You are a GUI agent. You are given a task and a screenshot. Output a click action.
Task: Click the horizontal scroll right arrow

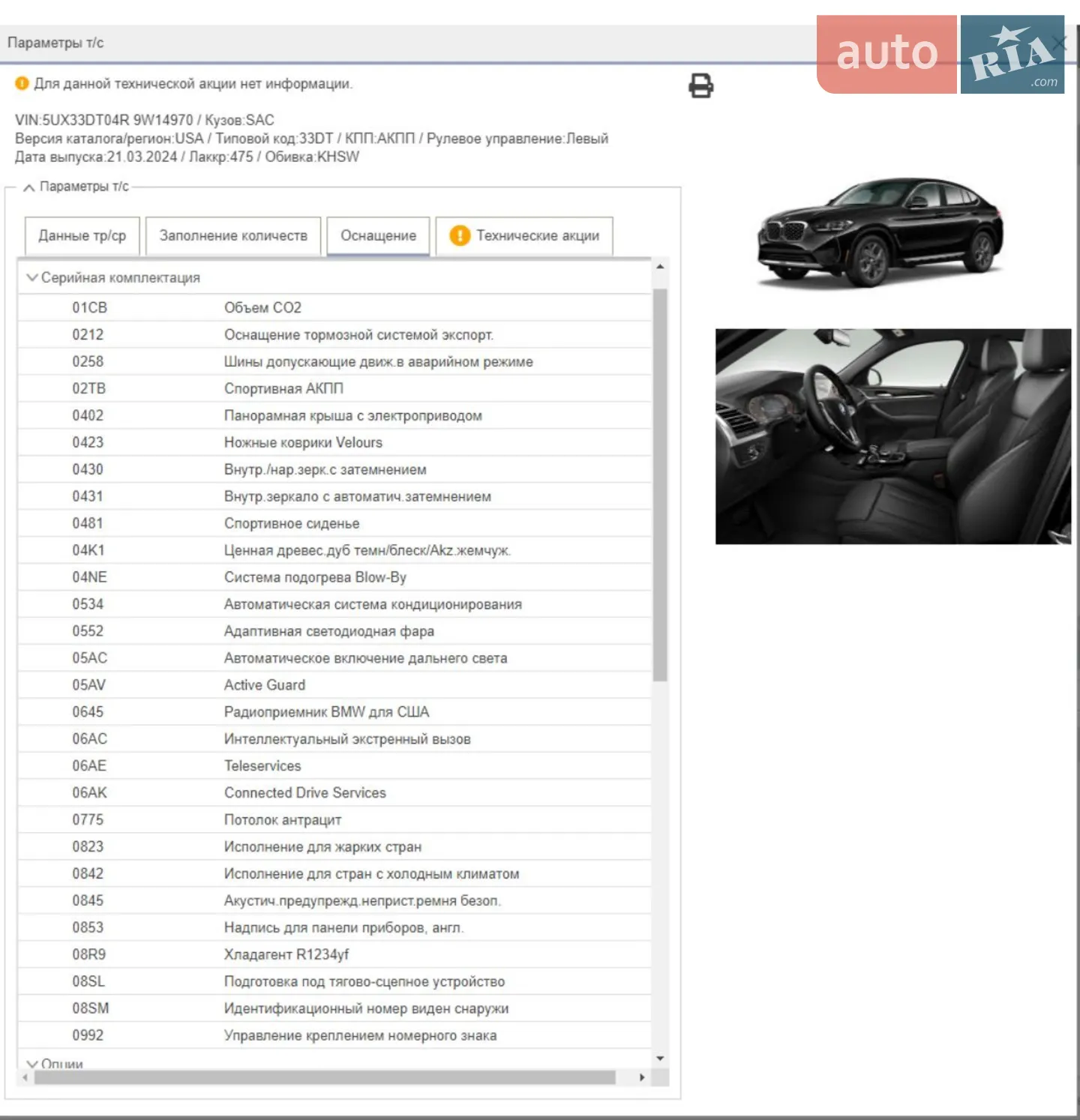click(x=642, y=1077)
